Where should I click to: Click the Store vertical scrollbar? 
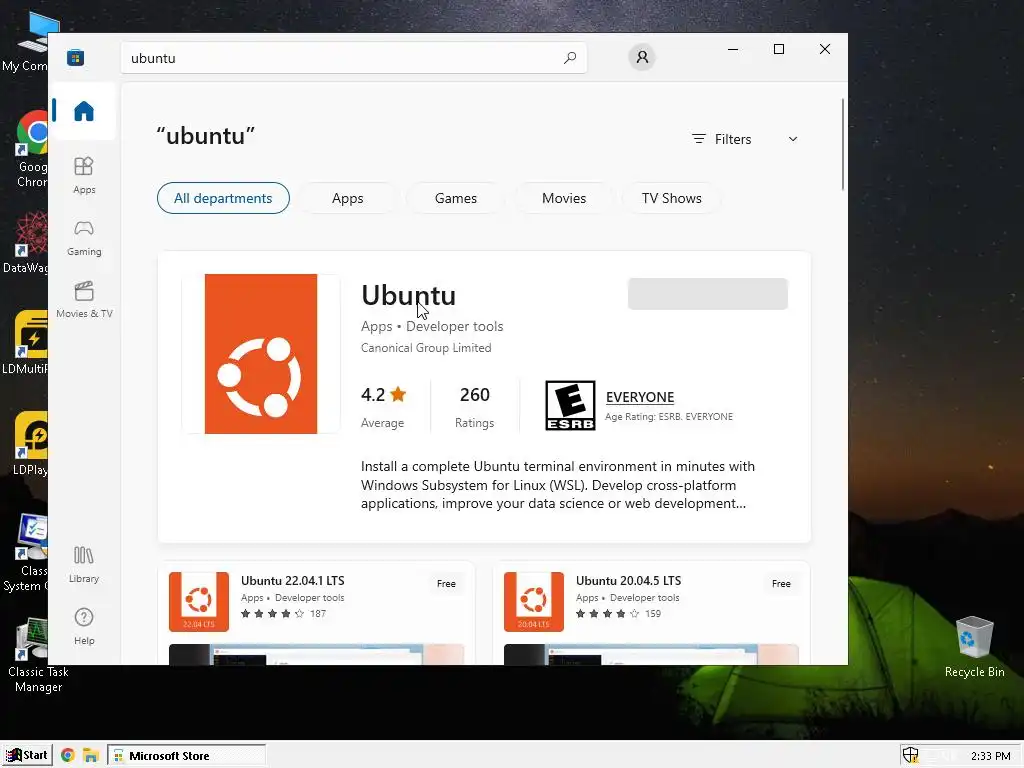[842, 144]
